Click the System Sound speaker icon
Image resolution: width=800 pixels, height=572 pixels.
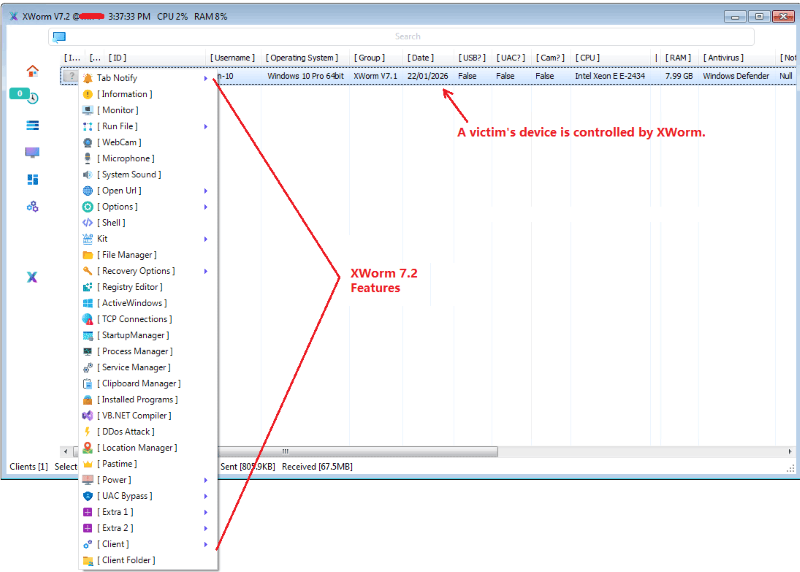tap(88, 175)
